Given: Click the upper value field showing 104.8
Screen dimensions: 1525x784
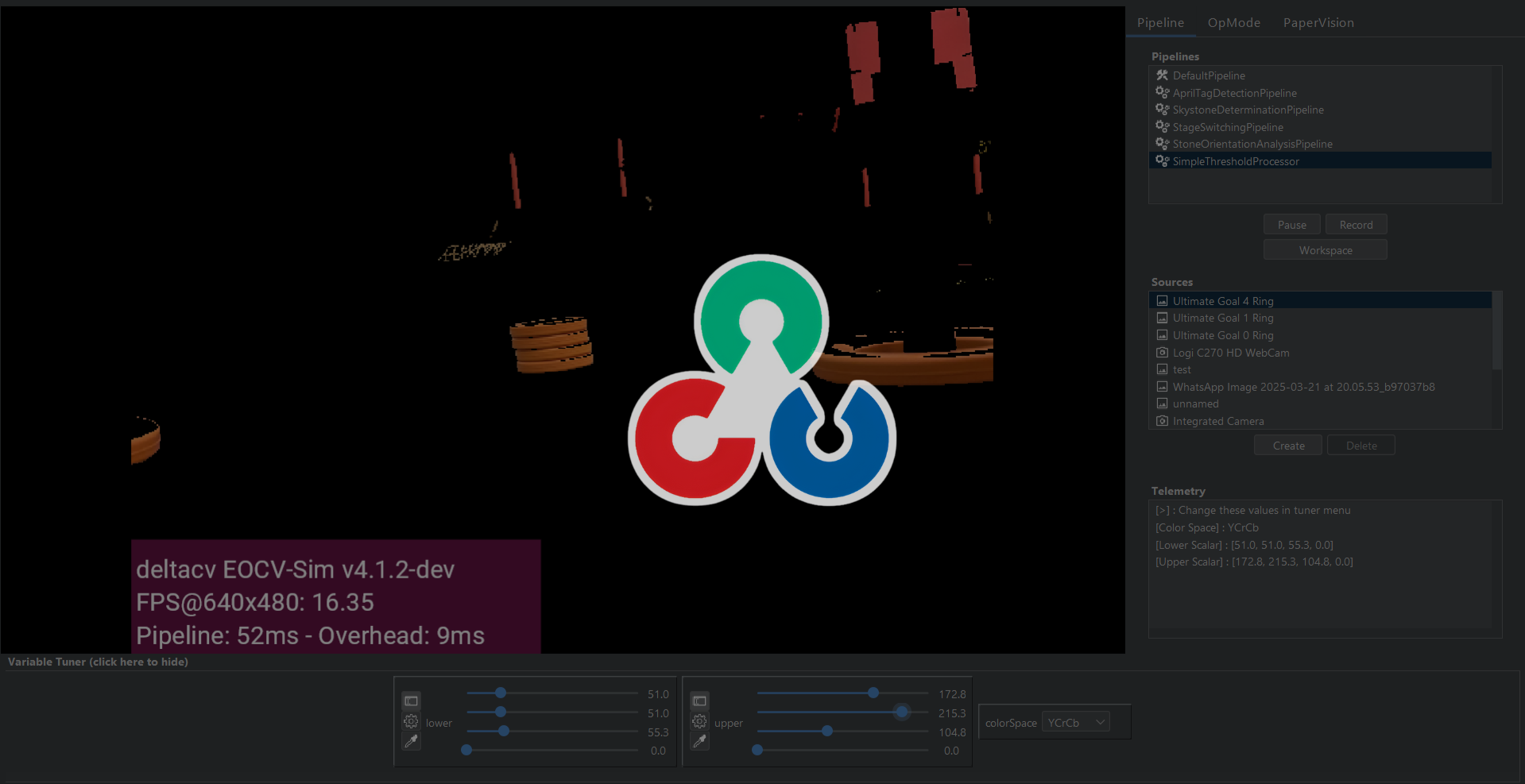Looking at the screenshot, I should click(952, 732).
